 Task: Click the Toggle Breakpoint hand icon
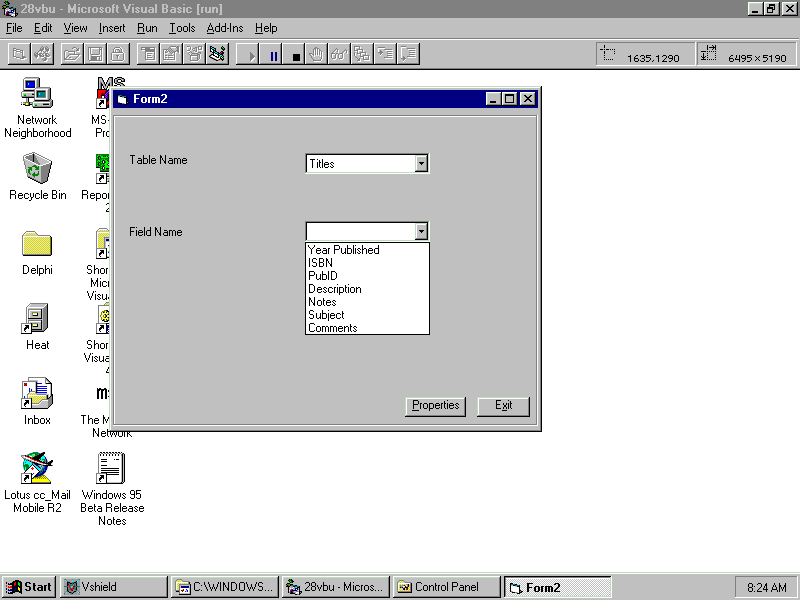tap(317, 55)
